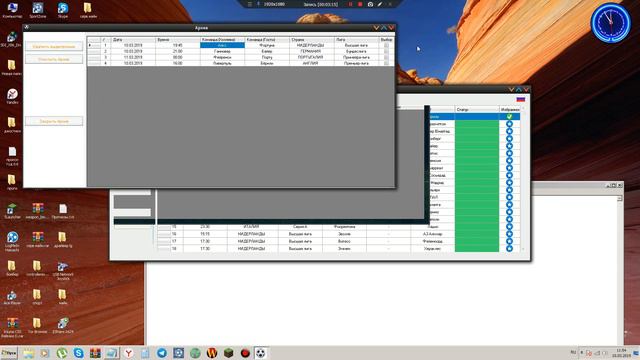Open the globe browser icon on the taskbar
This screenshot has height=360, width=640.
(195, 353)
